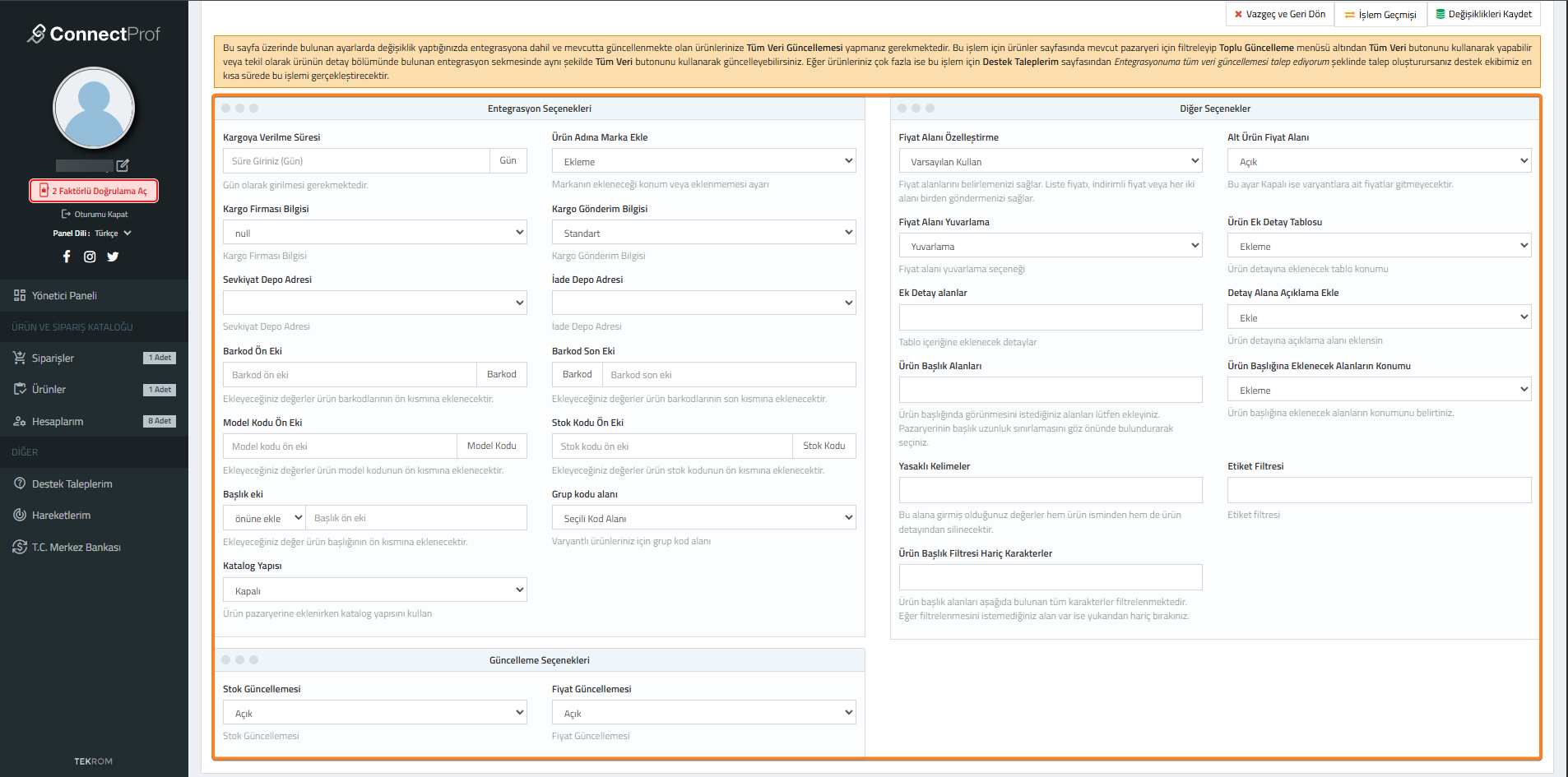The width and height of the screenshot is (1568, 777).
Task: Open the Panel Dili language dropdown
Action: pyautogui.click(x=112, y=234)
